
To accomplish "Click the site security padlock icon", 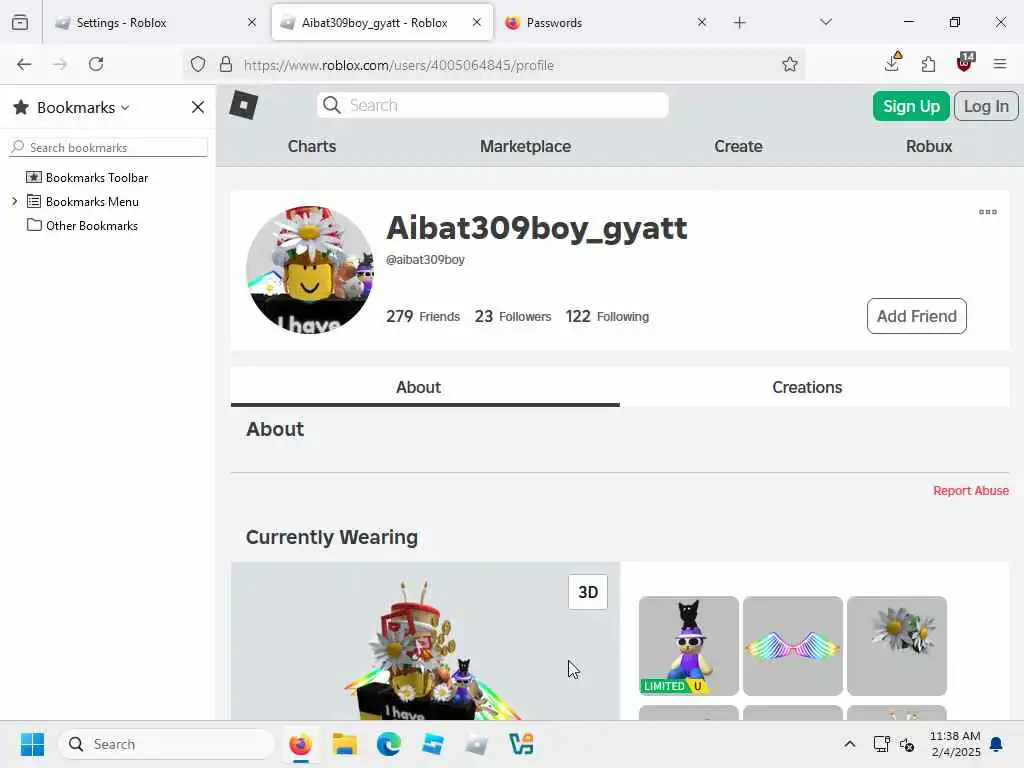I will [226, 64].
